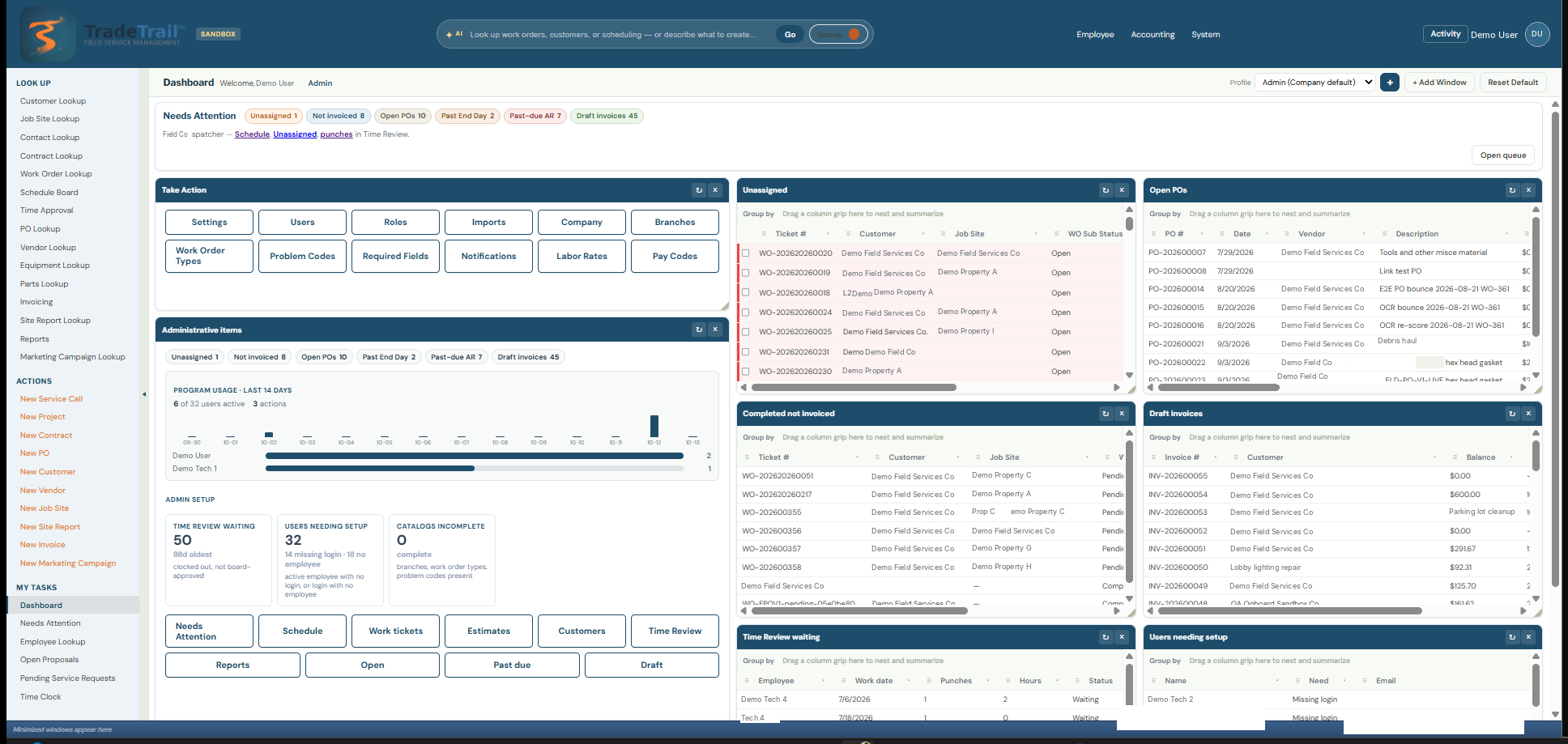The width and height of the screenshot is (1568, 744).
Task: Click the Invoice # column grip icon
Action: [1153, 457]
